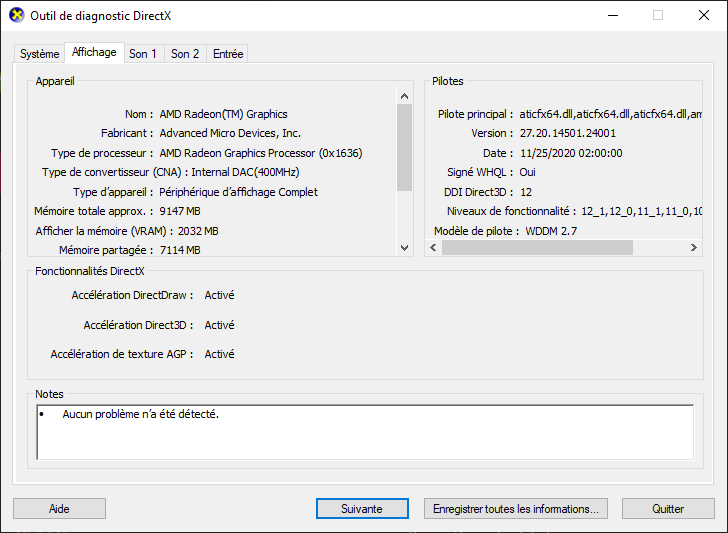The width and height of the screenshot is (728, 533).
Task: Click the "Pilotes" group label
Action: pyautogui.click(x=448, y=81)
